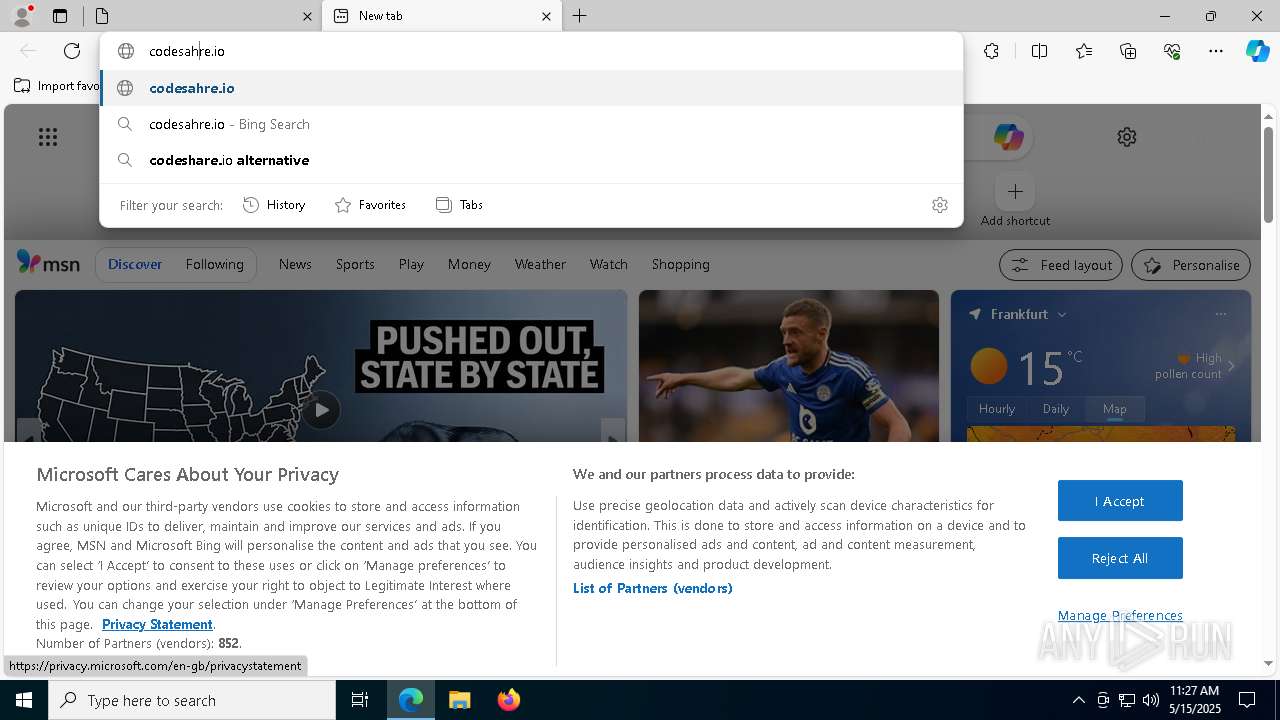Open the search suggestion settings gear
This screenshot has height=720, width=1280.
click(x=940, y=205)
